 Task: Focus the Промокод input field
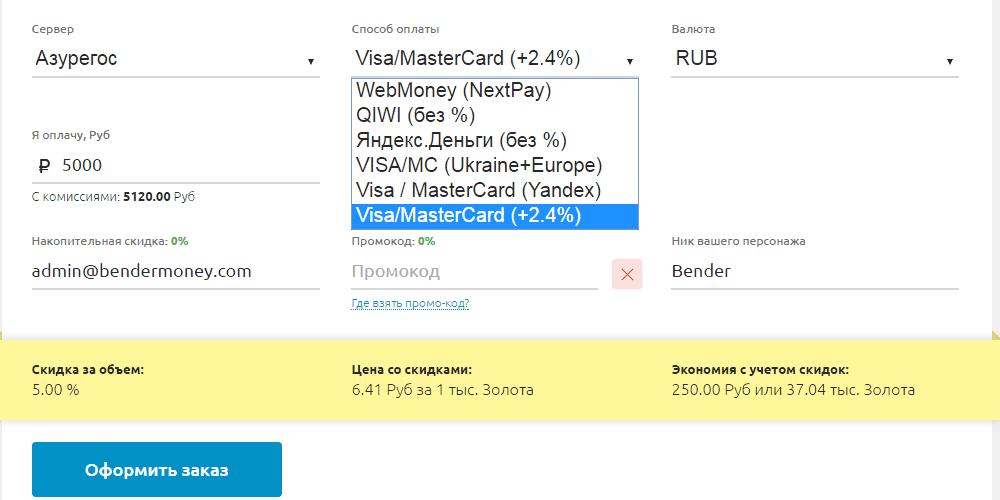[x=474, y=272]
